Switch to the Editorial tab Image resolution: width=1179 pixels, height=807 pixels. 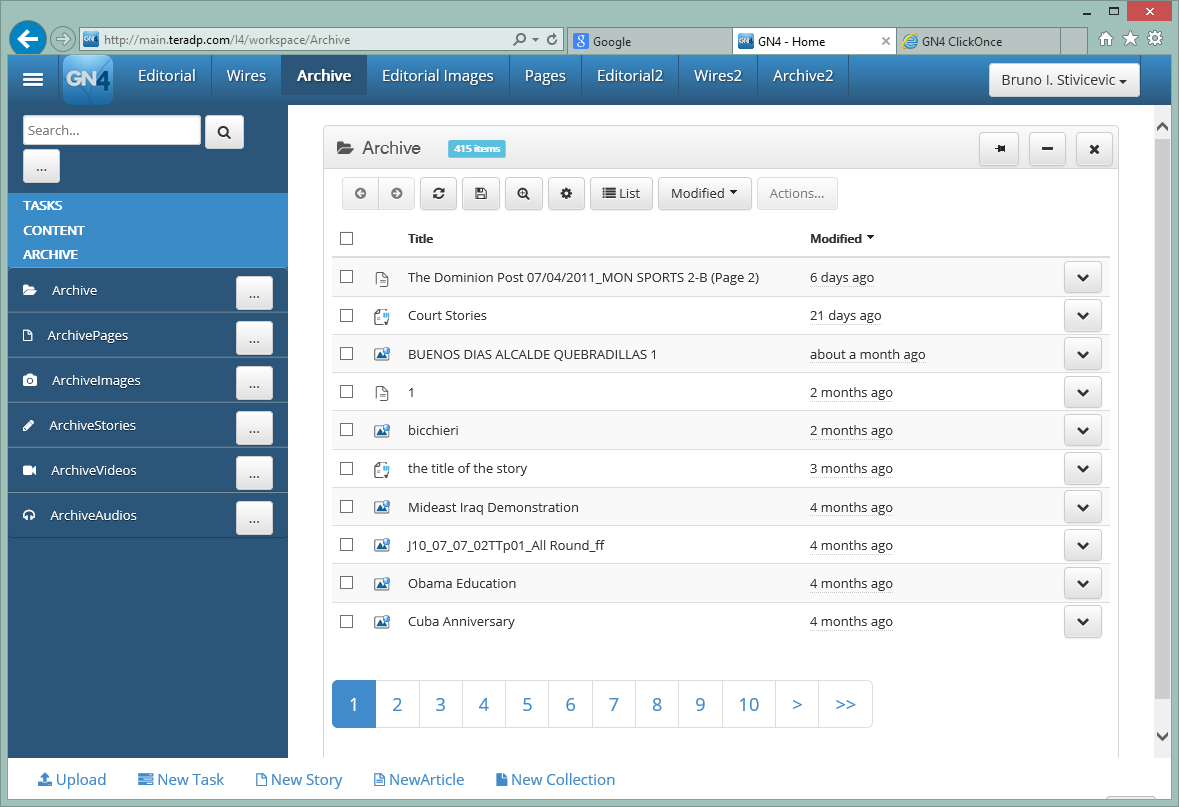click(166, 75)
